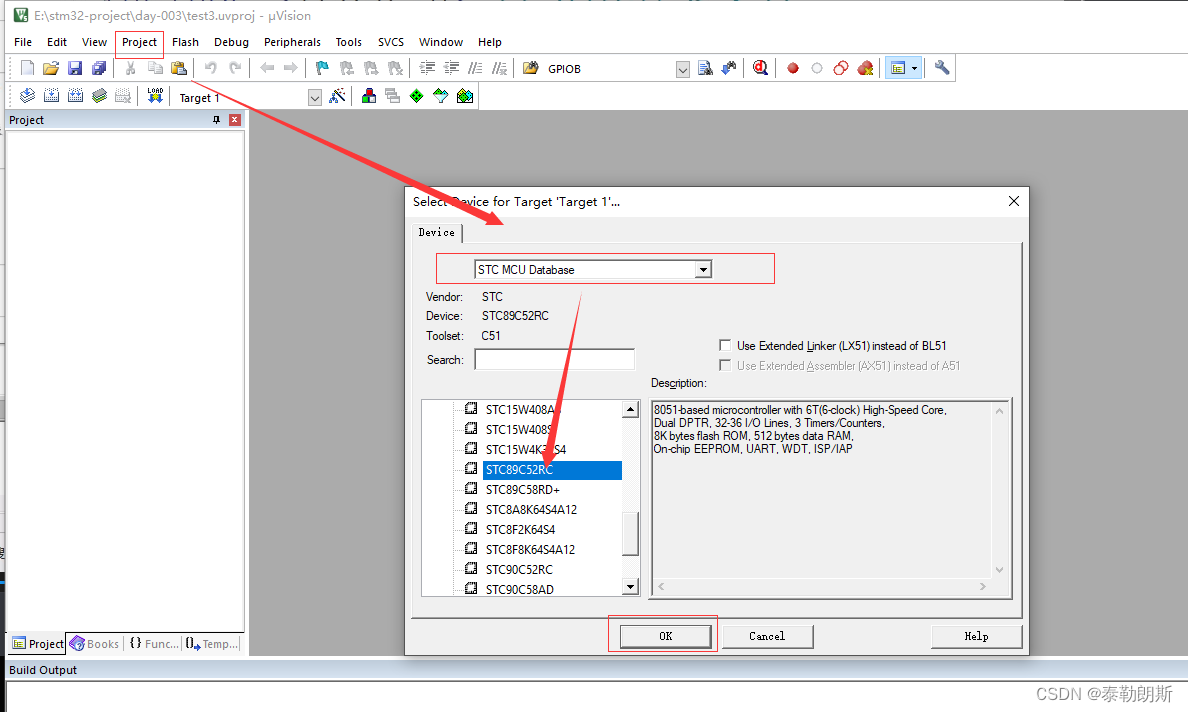Click the device Search input field
This screenshot has width=1188, height=712.
pyautogui.click(x=555, y=359)
